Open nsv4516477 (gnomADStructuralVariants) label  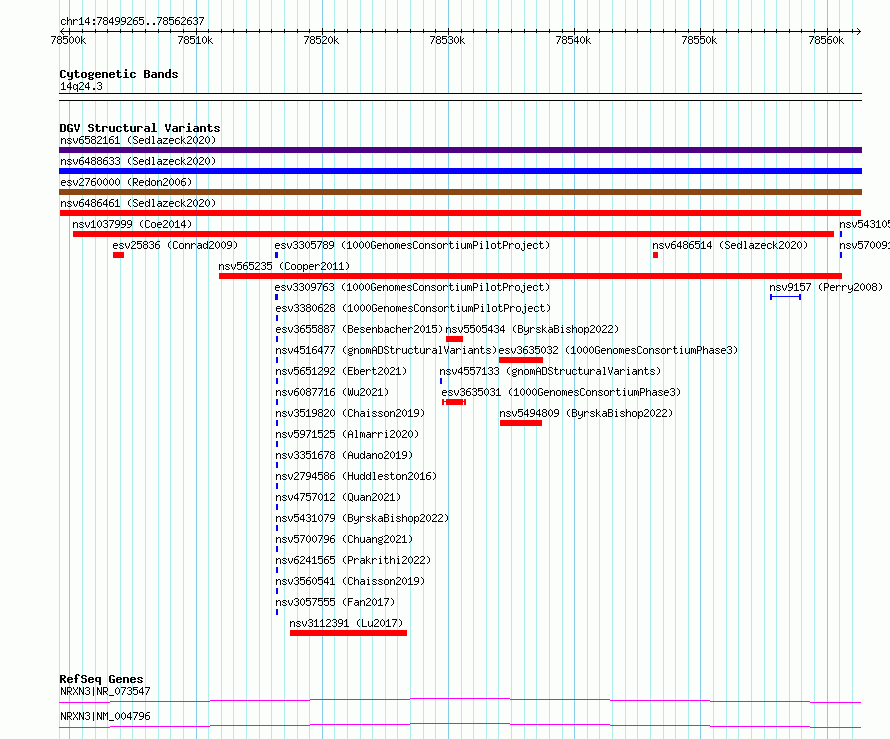click(387, 350)
